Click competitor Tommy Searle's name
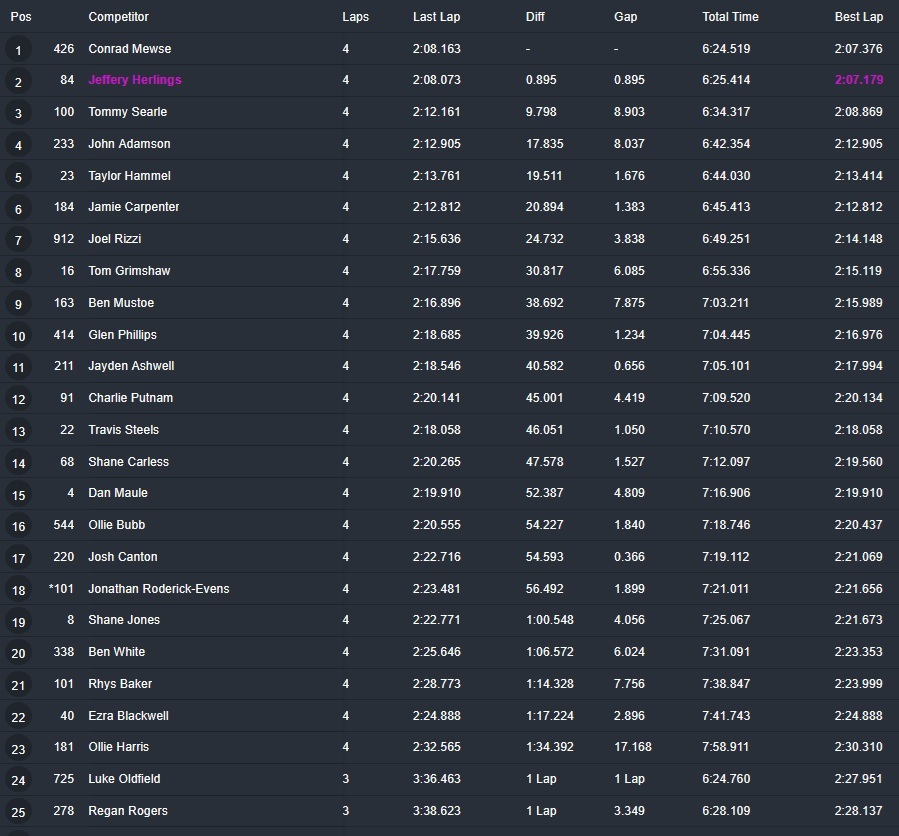This screenshot has width=899, height=836. [127, 112]
